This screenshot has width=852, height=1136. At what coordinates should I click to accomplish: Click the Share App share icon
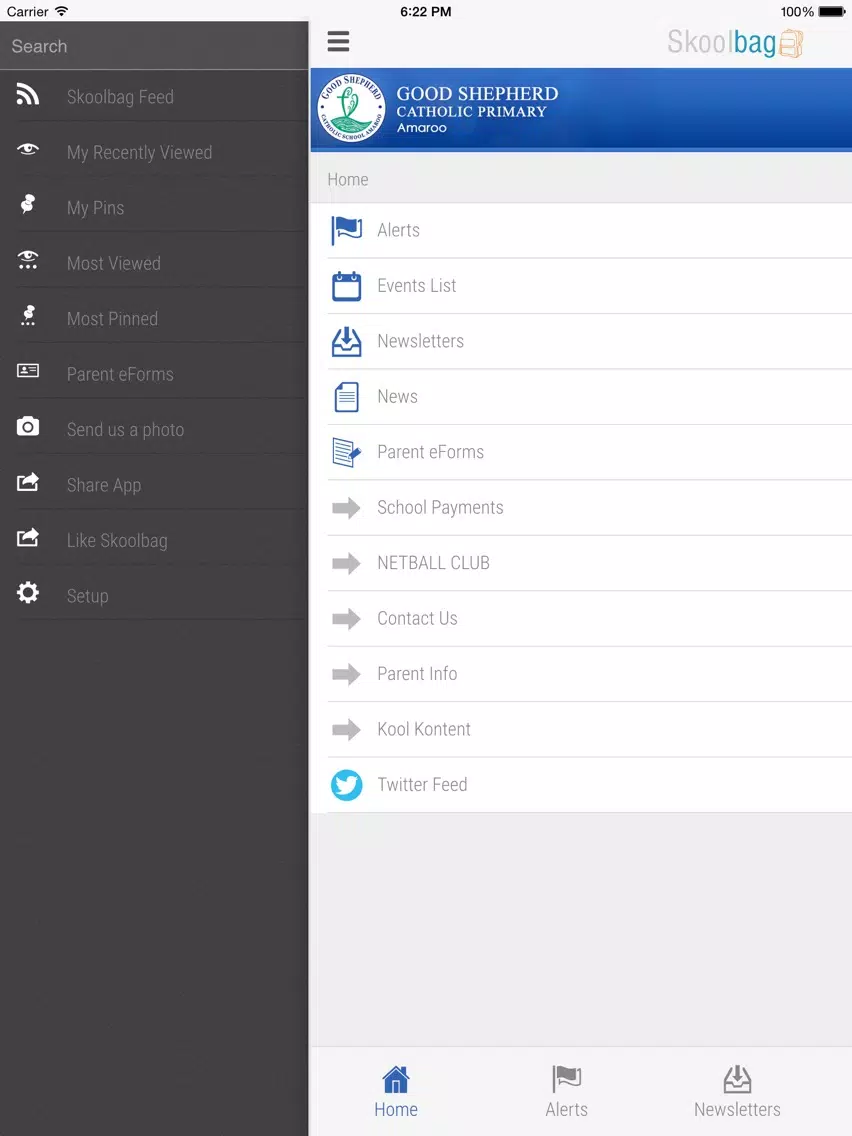click(x=28, y=482)
